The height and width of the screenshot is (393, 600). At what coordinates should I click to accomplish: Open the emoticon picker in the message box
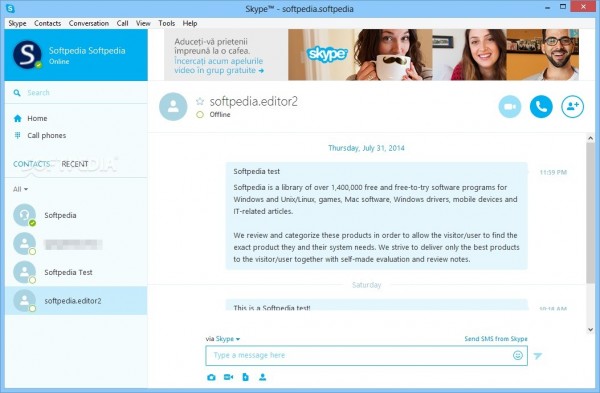coord(518,355)
